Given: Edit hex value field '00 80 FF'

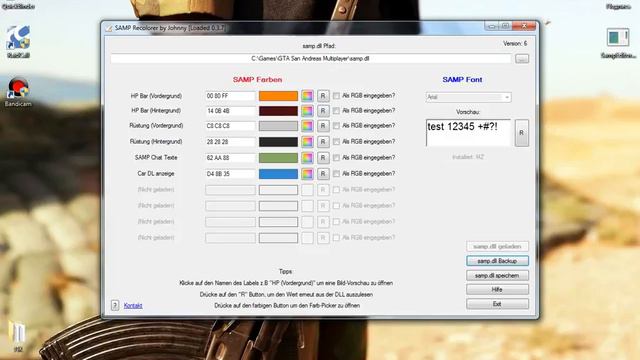Looking at the screenshot, I should tap(230, 96).
